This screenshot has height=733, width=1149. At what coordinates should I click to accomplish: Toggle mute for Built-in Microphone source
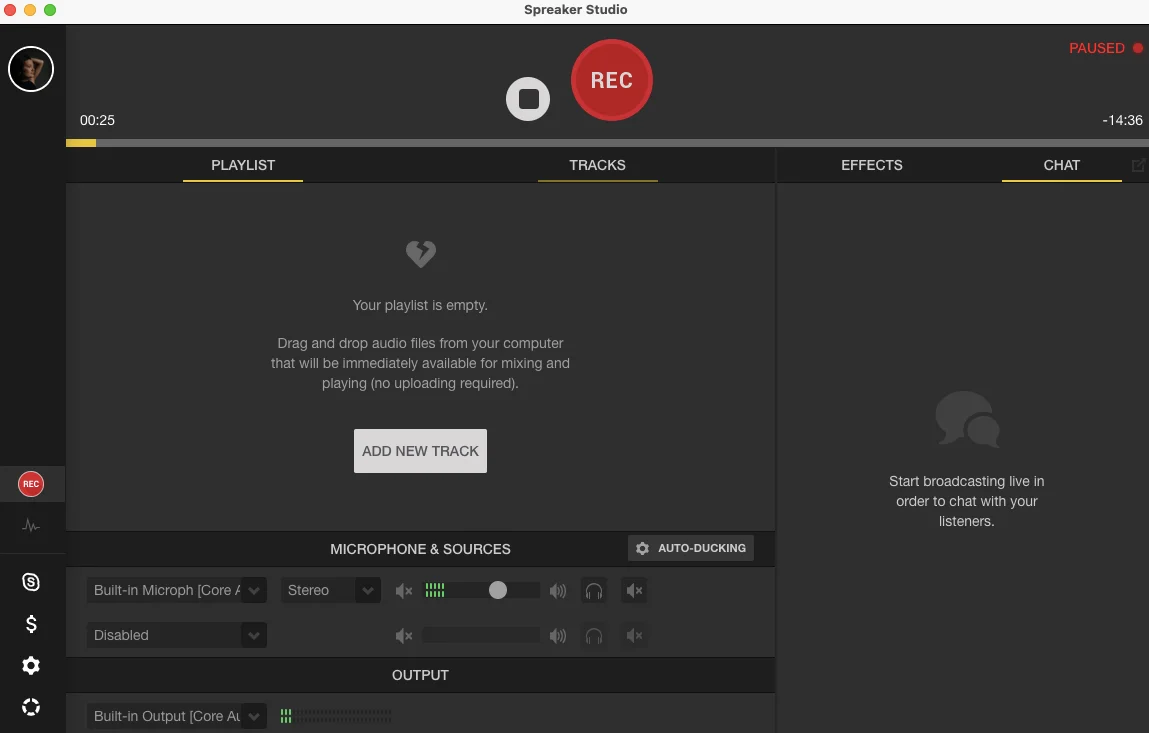coord(635,591)
